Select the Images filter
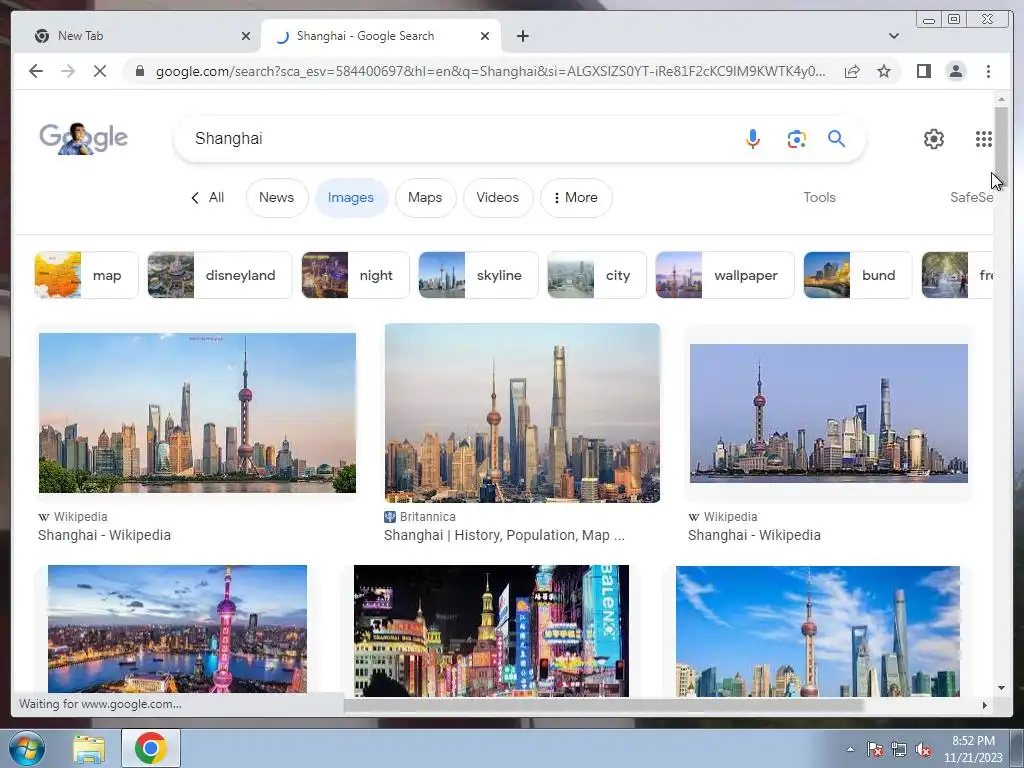The image size is (1024, 768). coord(351,197)
